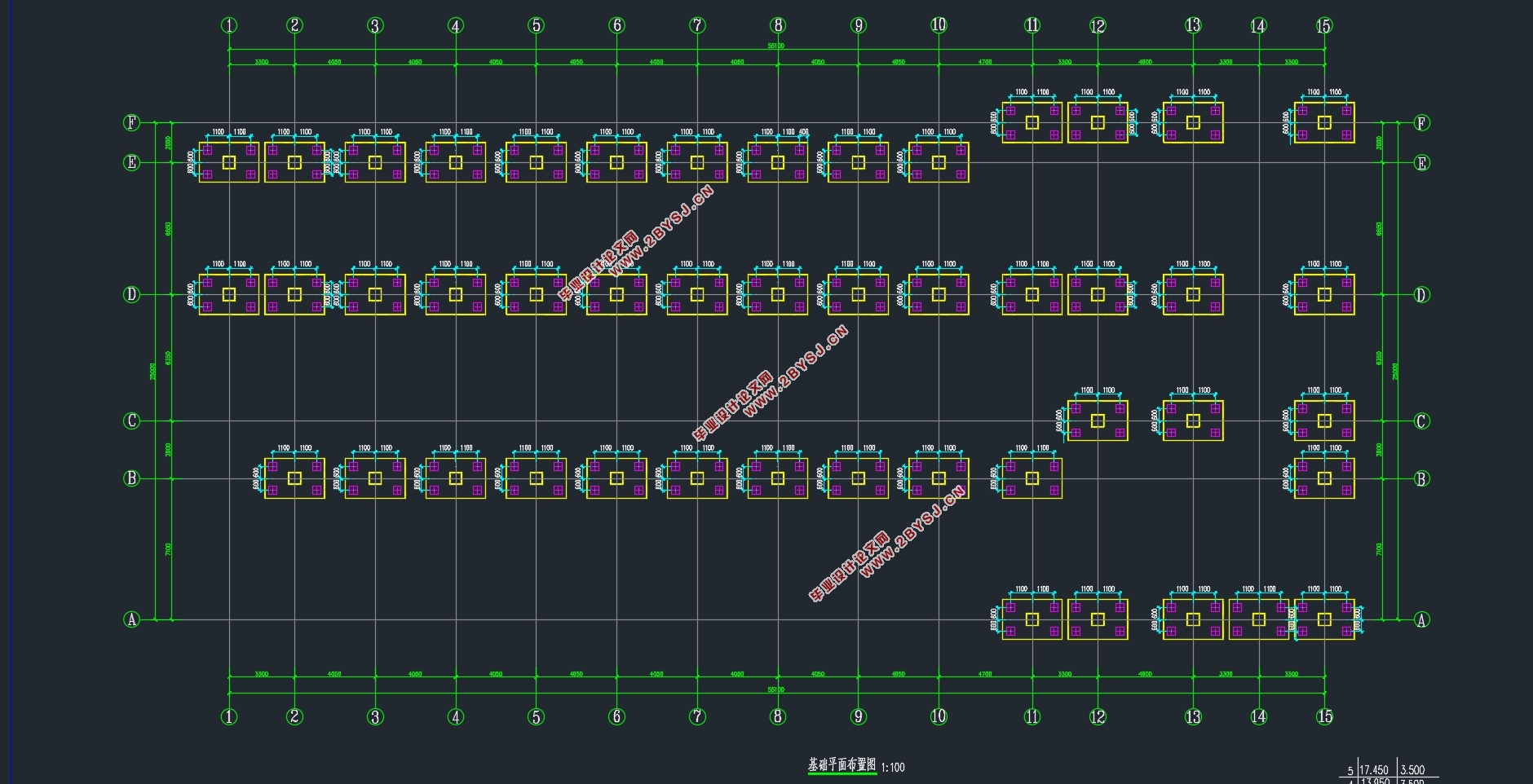The width and height of the screenshot is (1533, 784).
Task: Select top axis bubble numbered 3
Action: 375,25
